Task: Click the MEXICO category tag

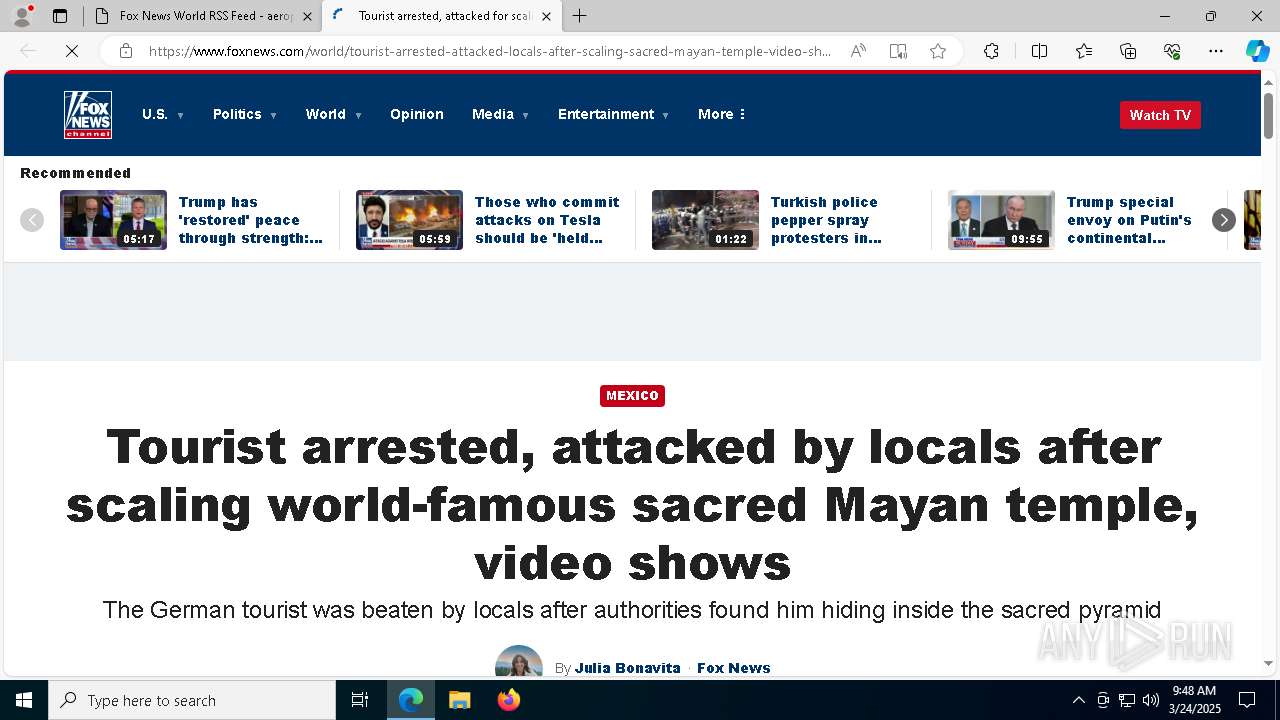Action: [632, 396]
